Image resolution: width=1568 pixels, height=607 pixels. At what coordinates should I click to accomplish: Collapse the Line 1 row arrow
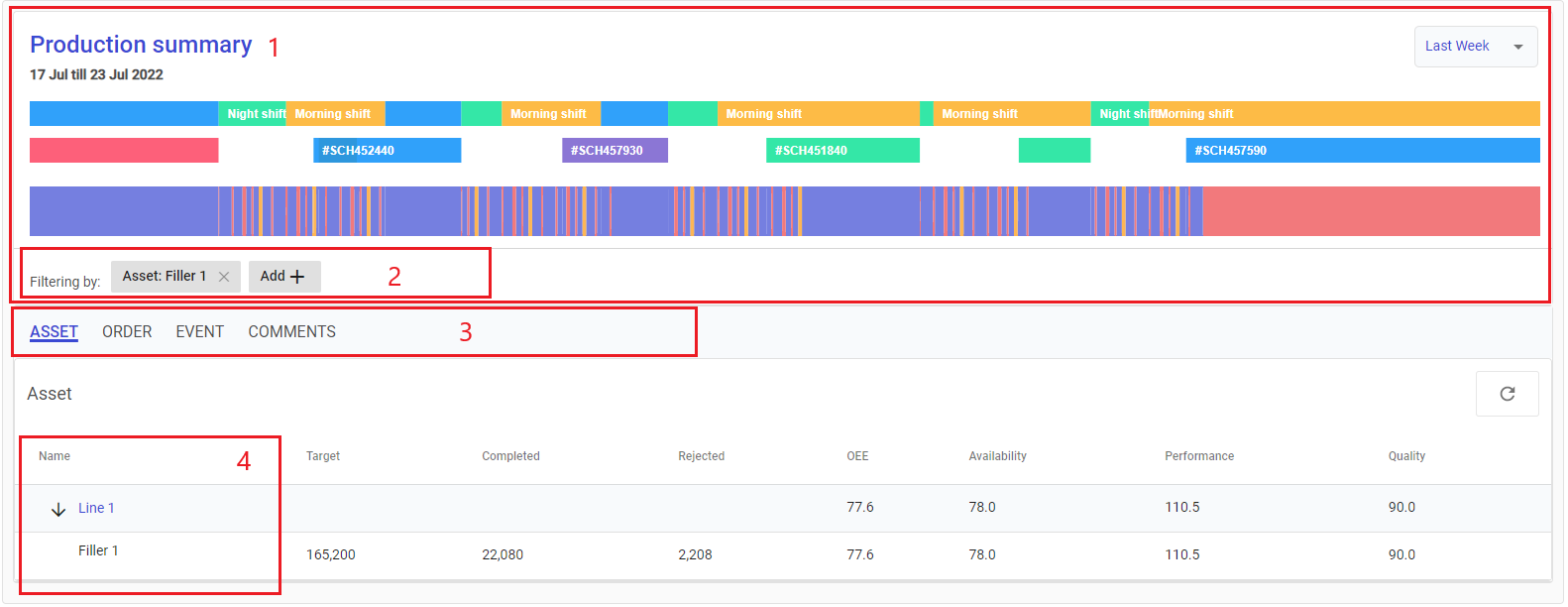pos(58,509)
